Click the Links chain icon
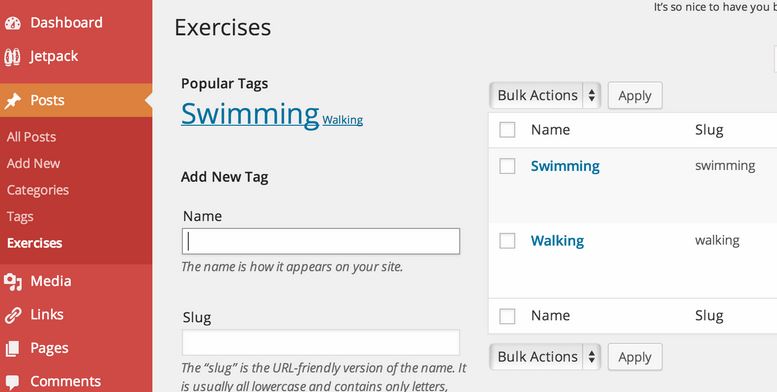This screenshot has height=392, width=777. 12,315
